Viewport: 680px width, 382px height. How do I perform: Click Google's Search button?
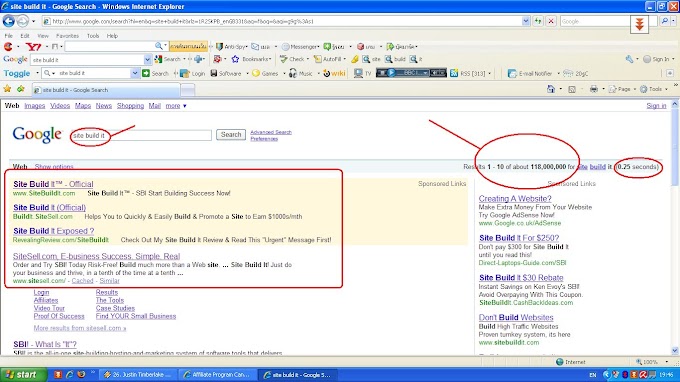231,135
